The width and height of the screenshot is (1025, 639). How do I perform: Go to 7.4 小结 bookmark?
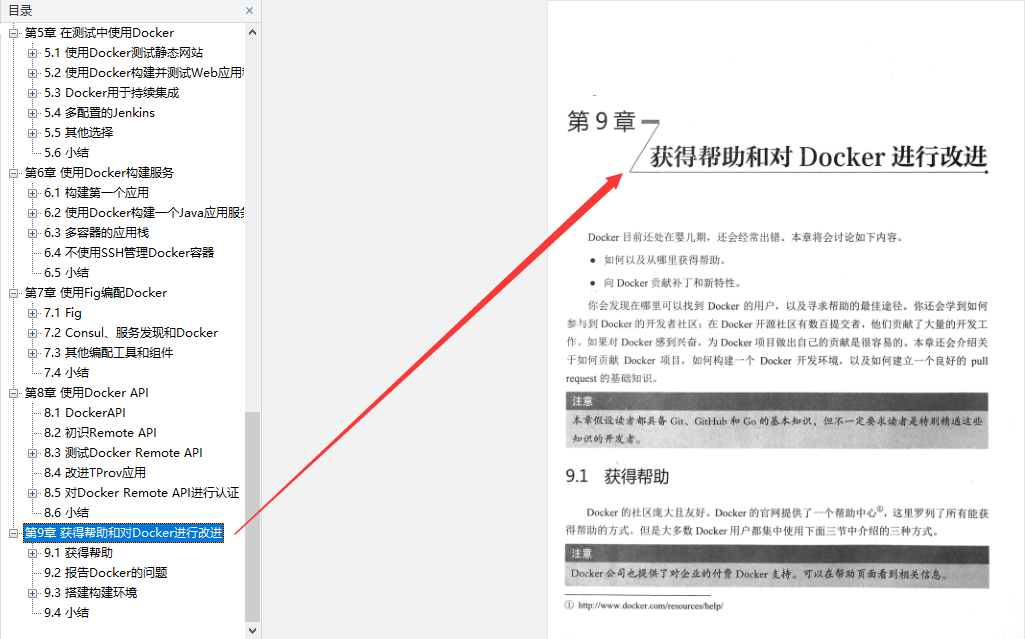point(67,373)
